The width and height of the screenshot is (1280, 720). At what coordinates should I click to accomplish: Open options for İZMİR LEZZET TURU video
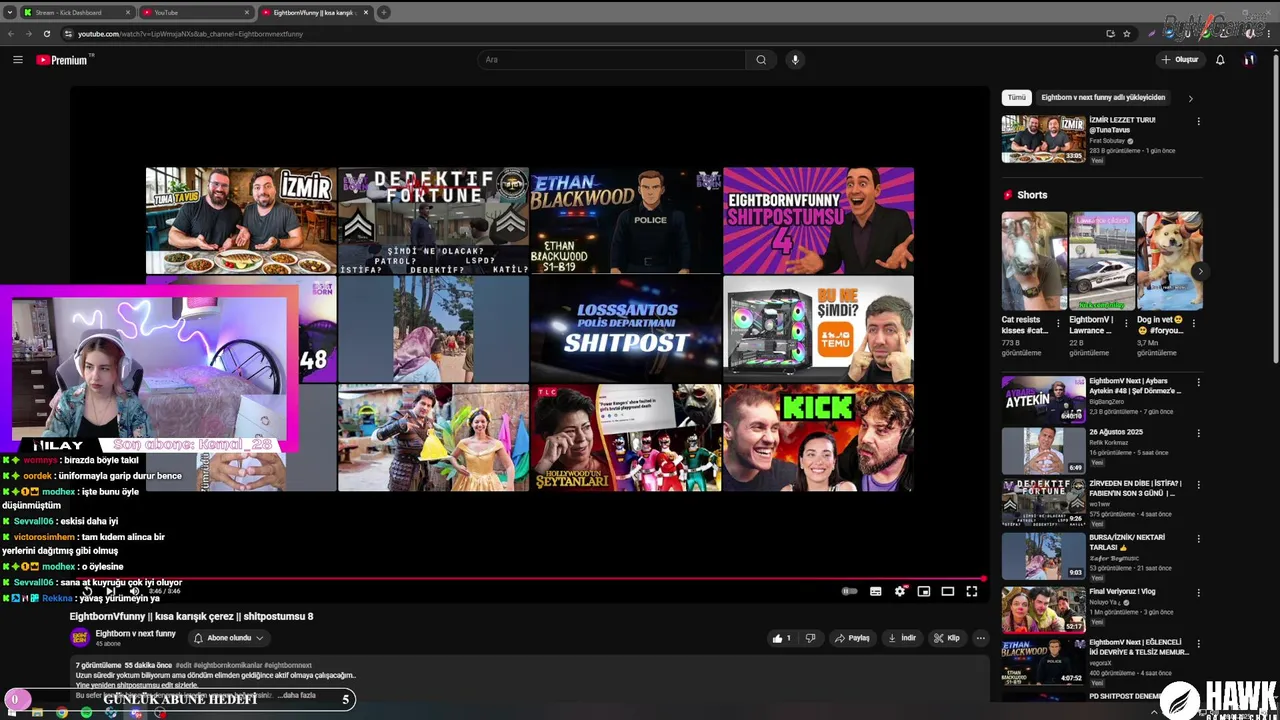pyautogui.click(x=1198, y=122)
